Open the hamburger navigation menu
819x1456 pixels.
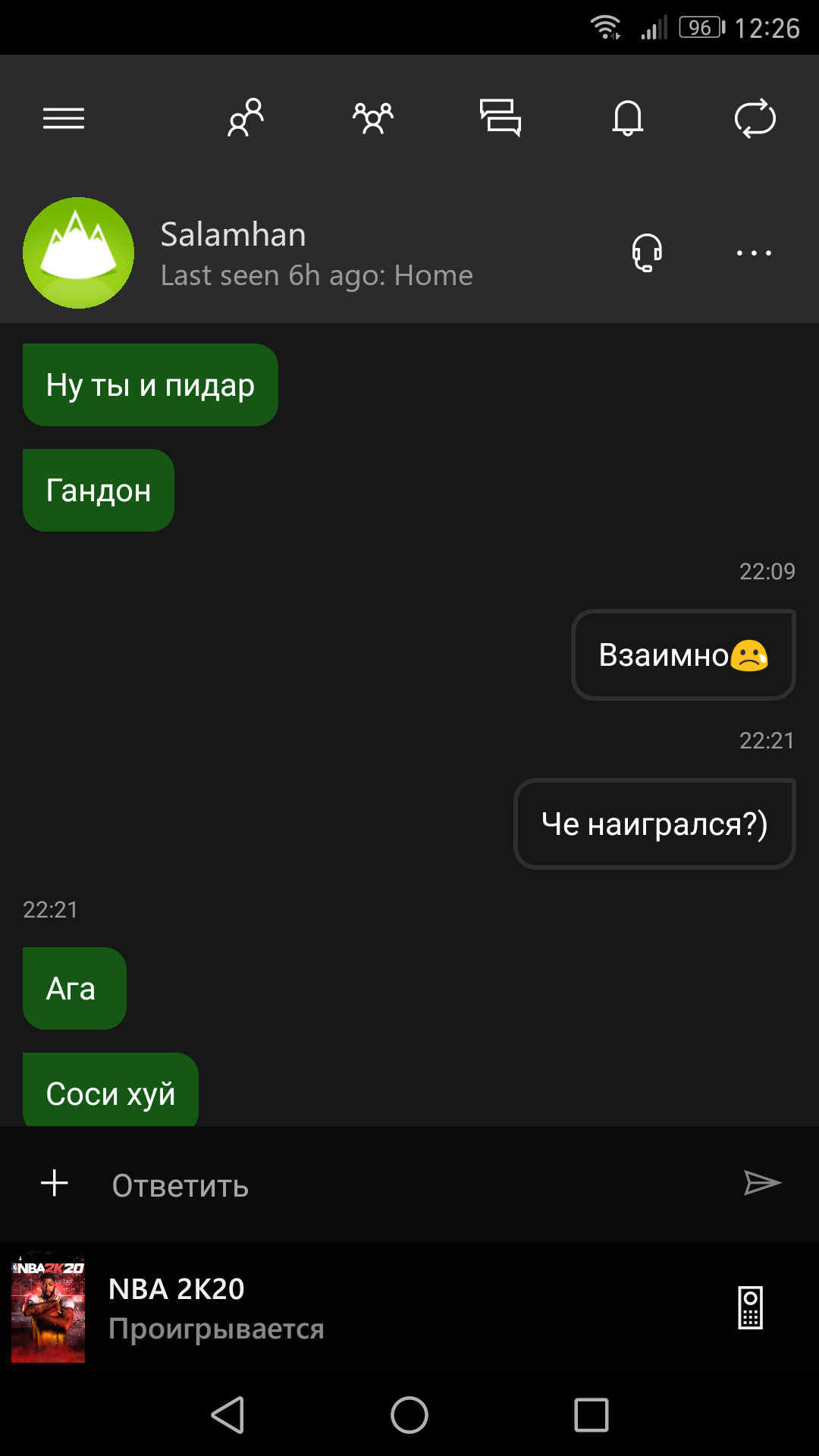(64, 118)
